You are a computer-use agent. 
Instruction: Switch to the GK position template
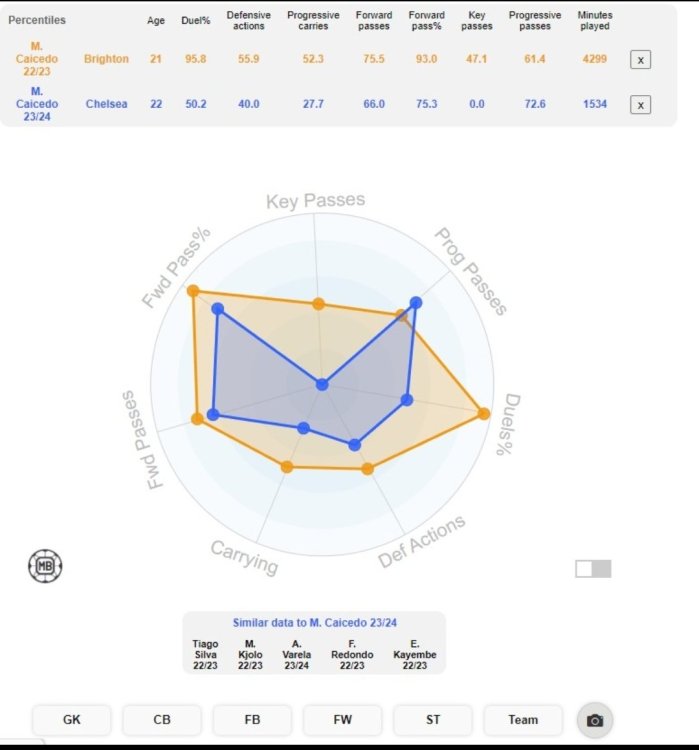pos(72,720)
